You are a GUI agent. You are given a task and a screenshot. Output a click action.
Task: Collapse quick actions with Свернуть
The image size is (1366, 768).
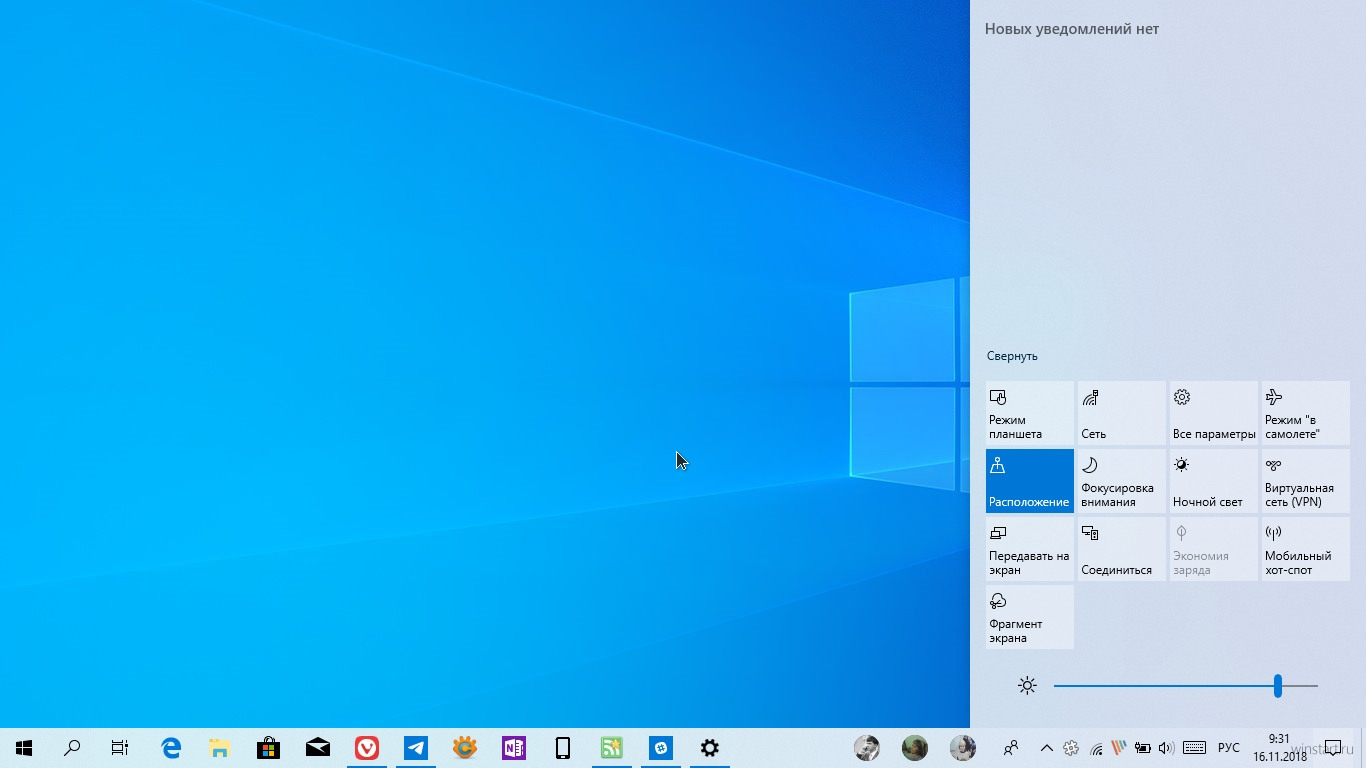(x=1012, y=356)
